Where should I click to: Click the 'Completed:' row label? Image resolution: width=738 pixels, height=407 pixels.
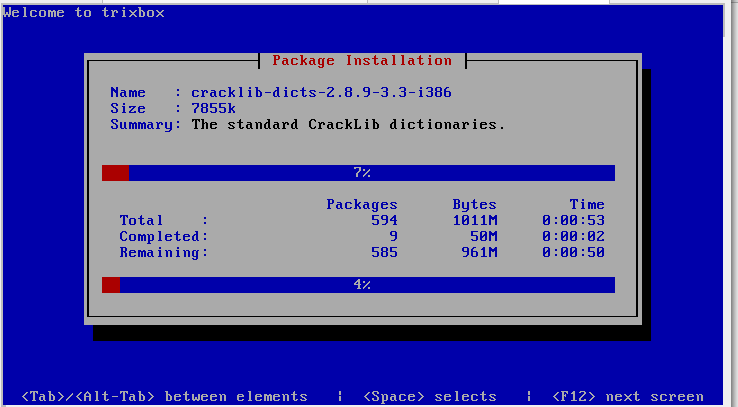point(164,236)
